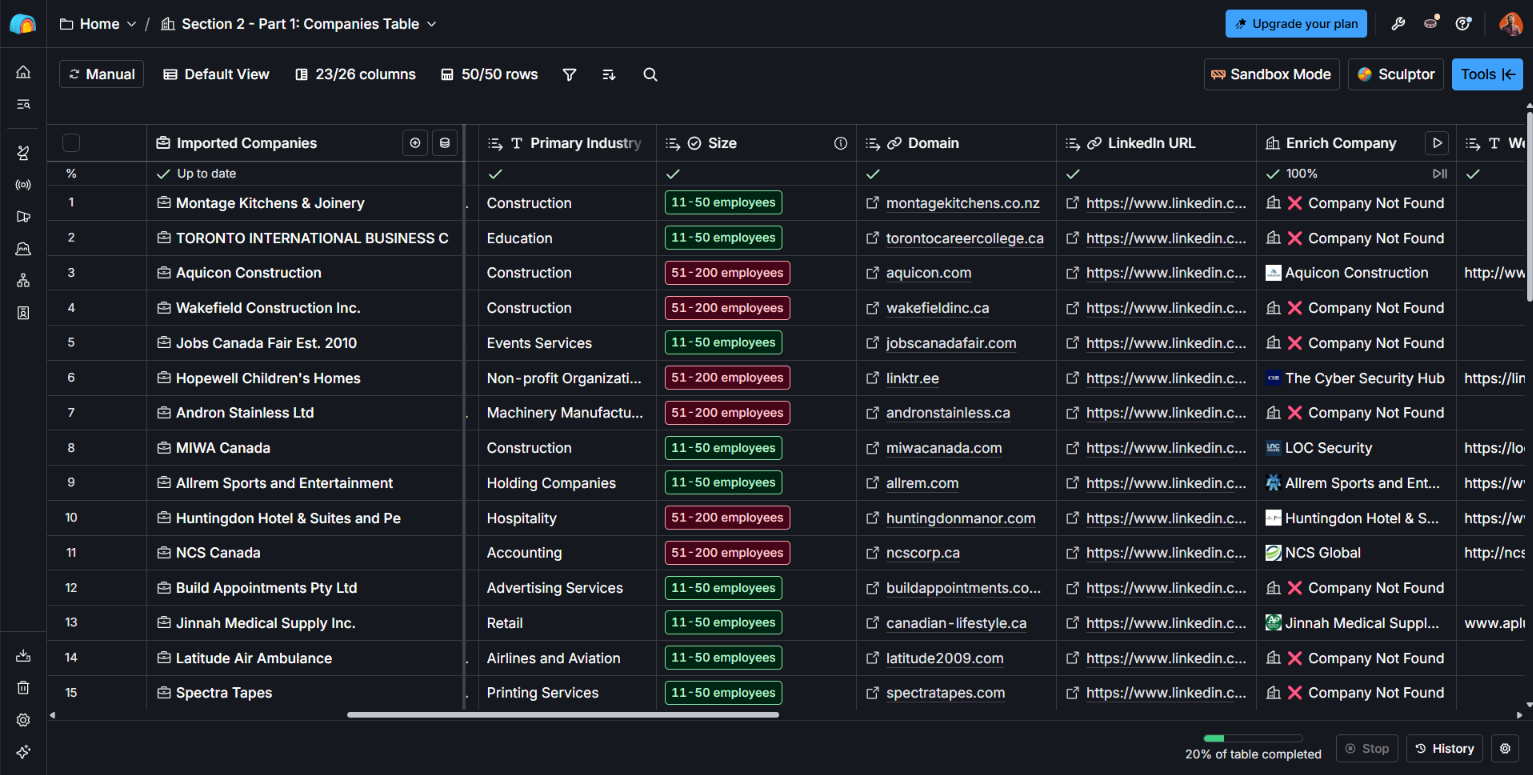Select the Montage Kitchens & Joinery cell

click(x=305, y=203)
